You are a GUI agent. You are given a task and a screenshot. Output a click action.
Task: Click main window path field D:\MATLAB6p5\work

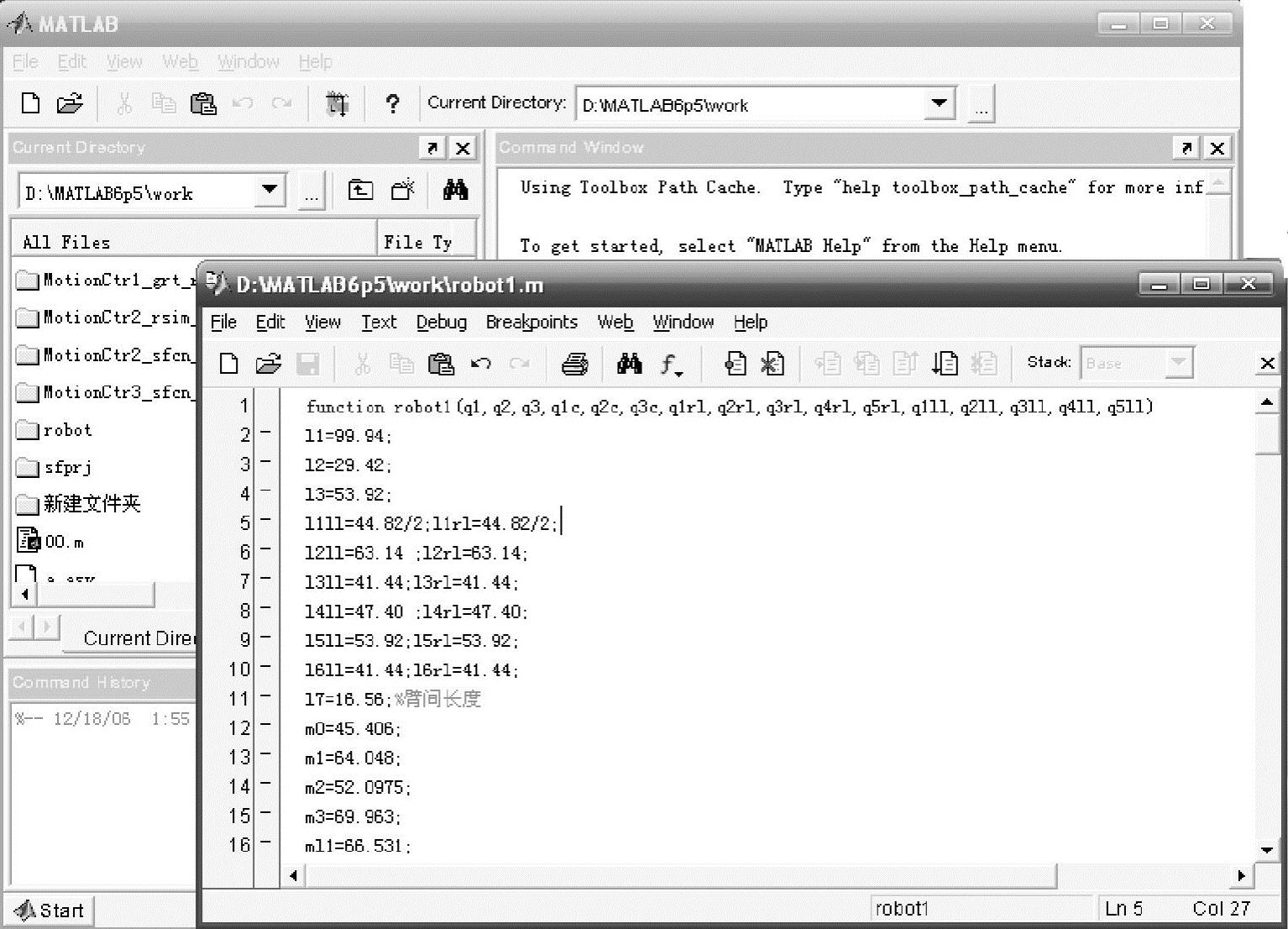pos(749,105)
